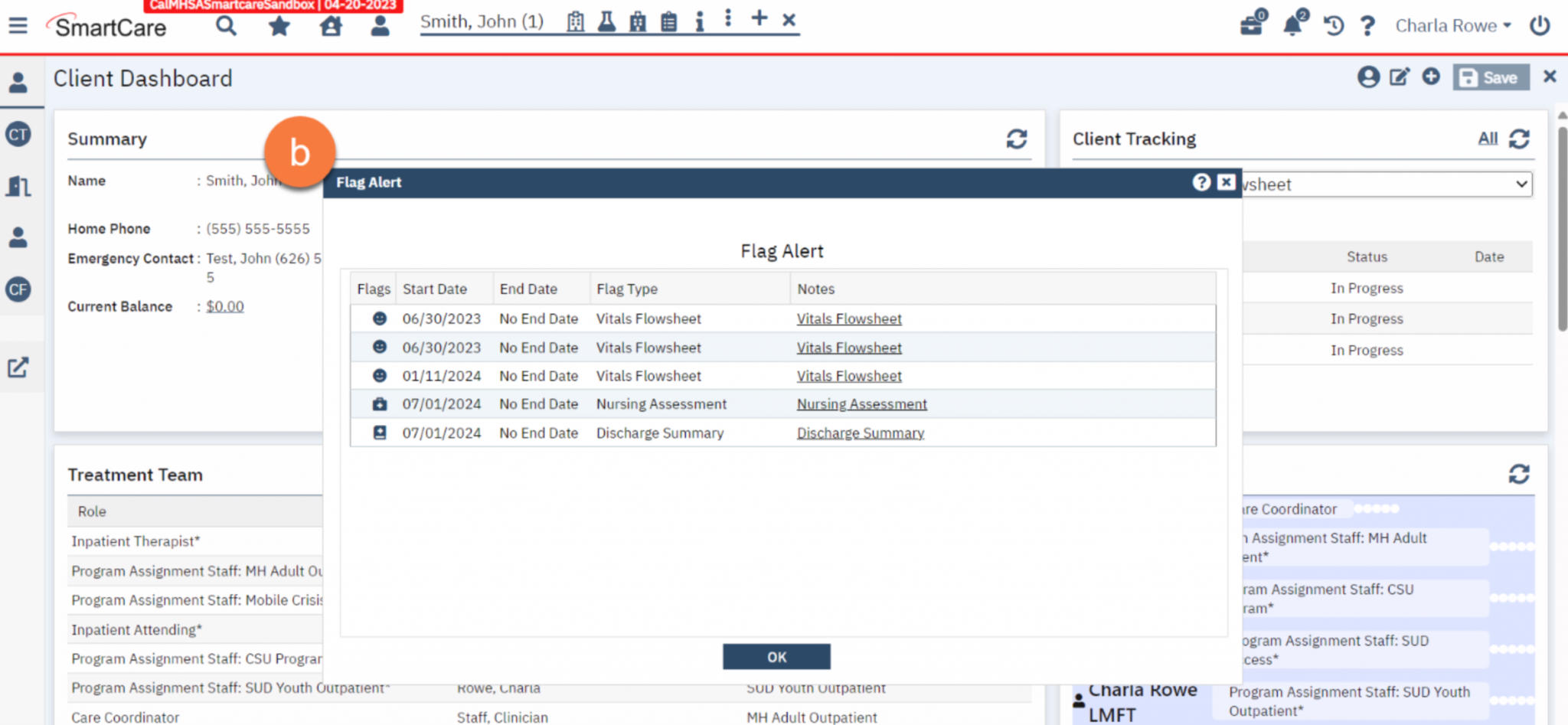Open the hamburger navigation menu
Viewport: 1568px width, 725px height.
[17, 25]
